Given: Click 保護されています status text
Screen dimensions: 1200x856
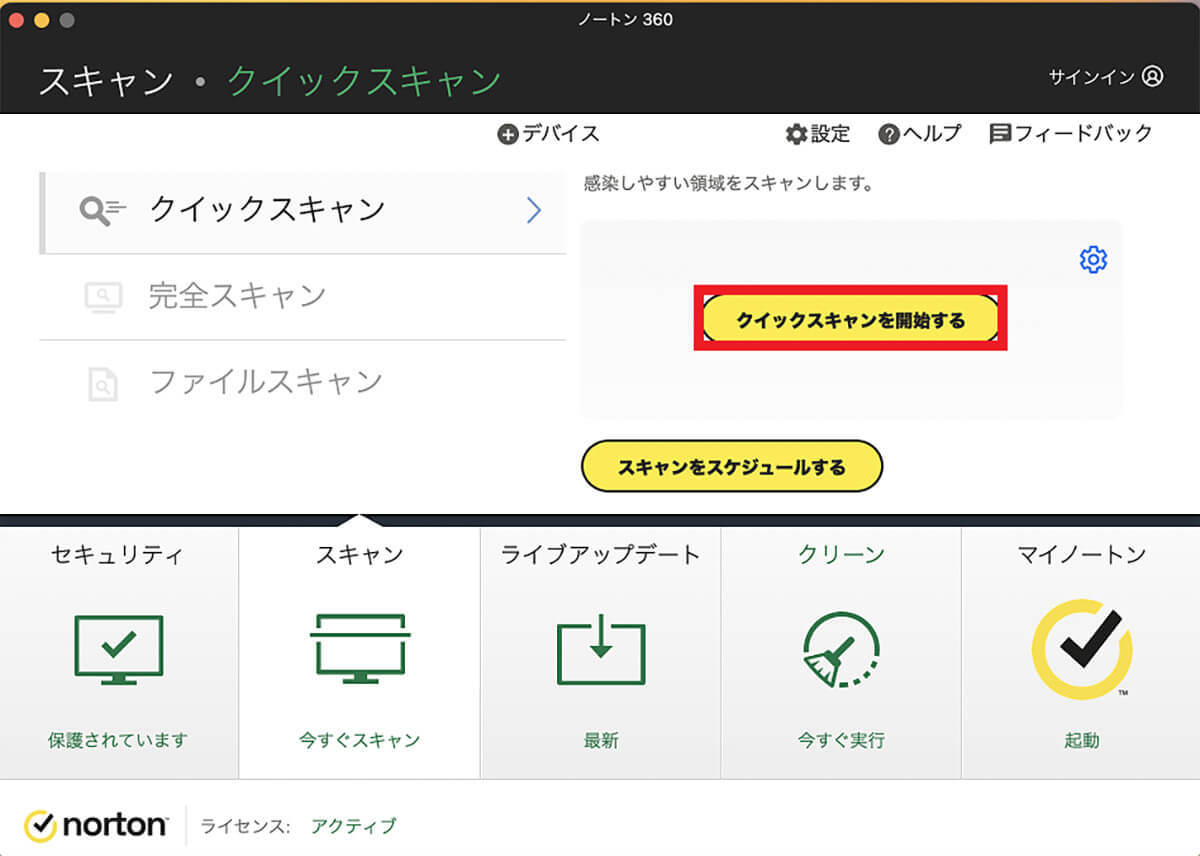Looking at the screenshot, I should click(x=118, y=741).
